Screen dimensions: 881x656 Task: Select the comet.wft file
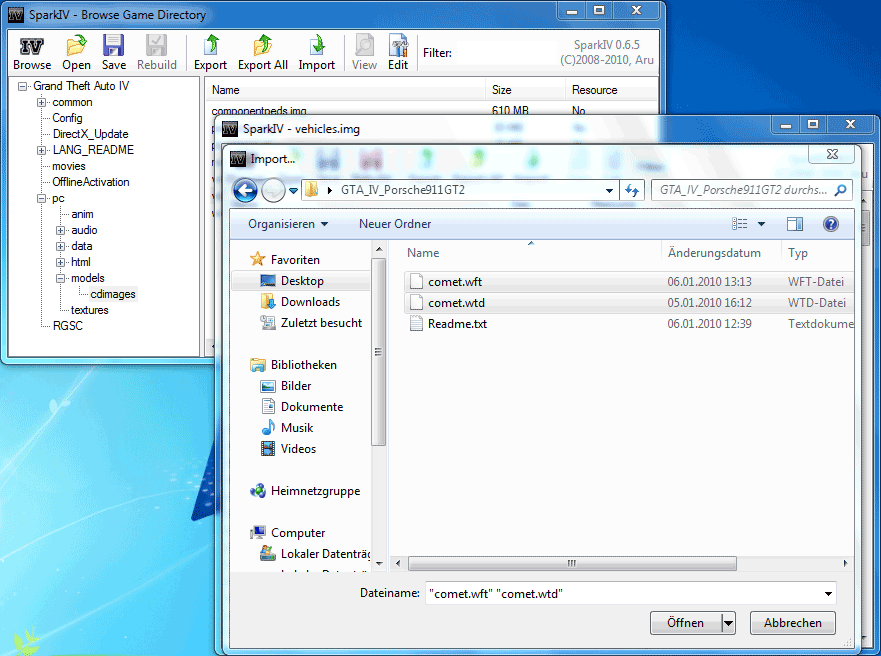click(629, 281)
